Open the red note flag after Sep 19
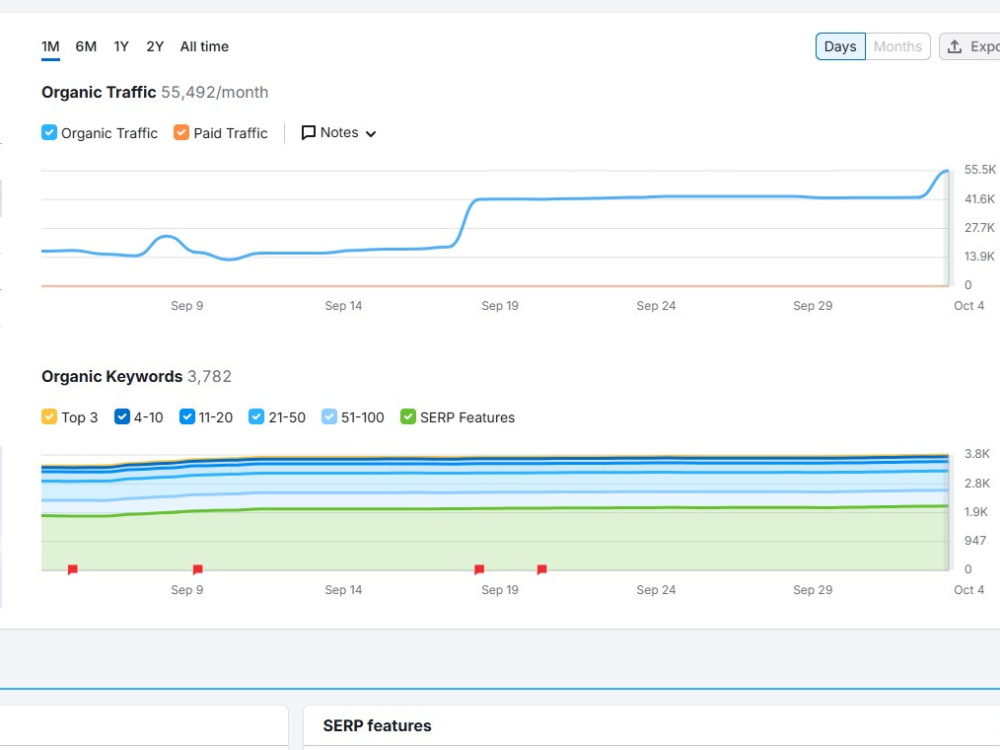 point(541,569)
